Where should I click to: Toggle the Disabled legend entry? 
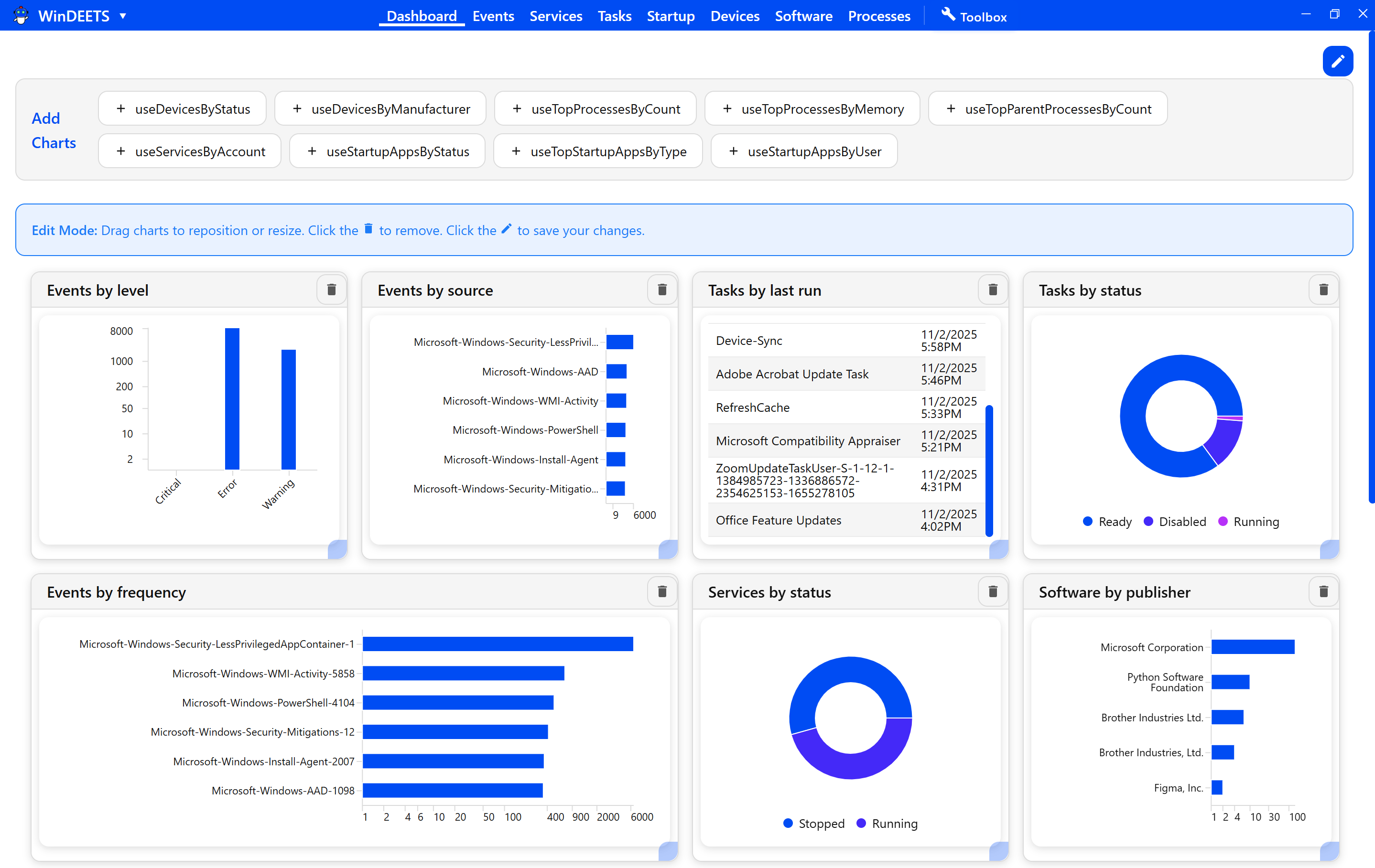pos(1175,521)
